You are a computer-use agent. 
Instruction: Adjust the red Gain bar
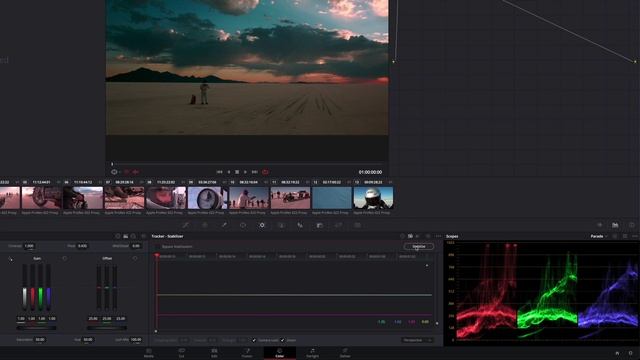click(33, 288)
